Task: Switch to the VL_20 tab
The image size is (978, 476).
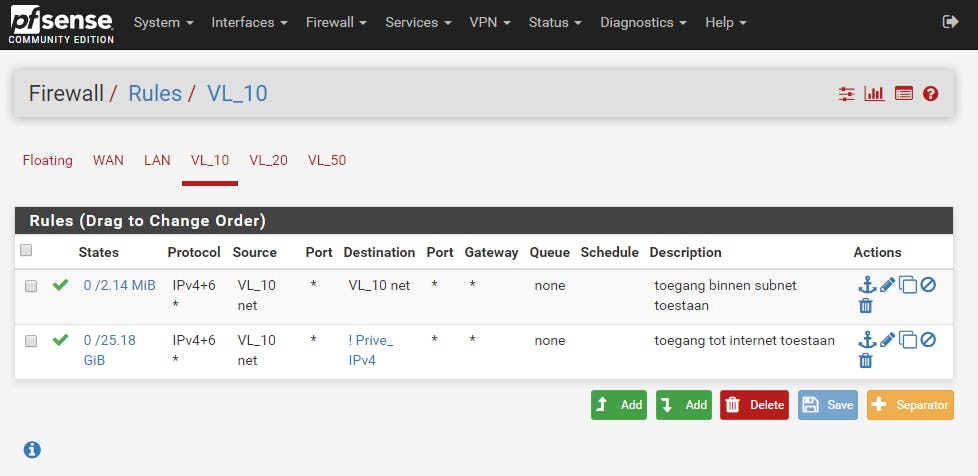Action: coord(269,160)
